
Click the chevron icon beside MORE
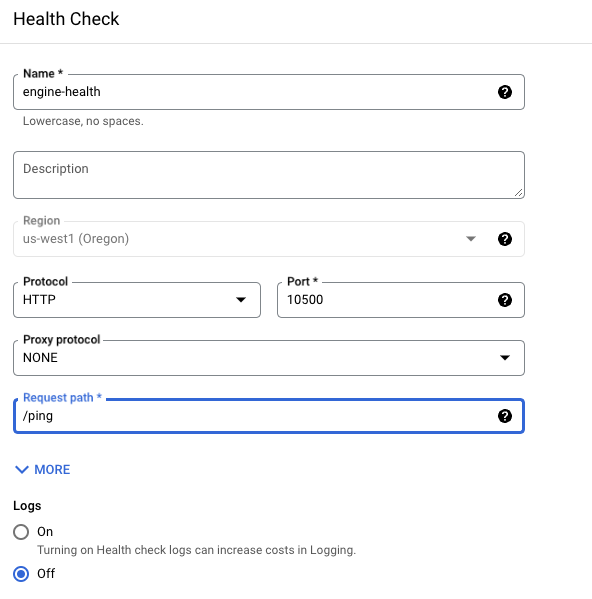(22, 469)
